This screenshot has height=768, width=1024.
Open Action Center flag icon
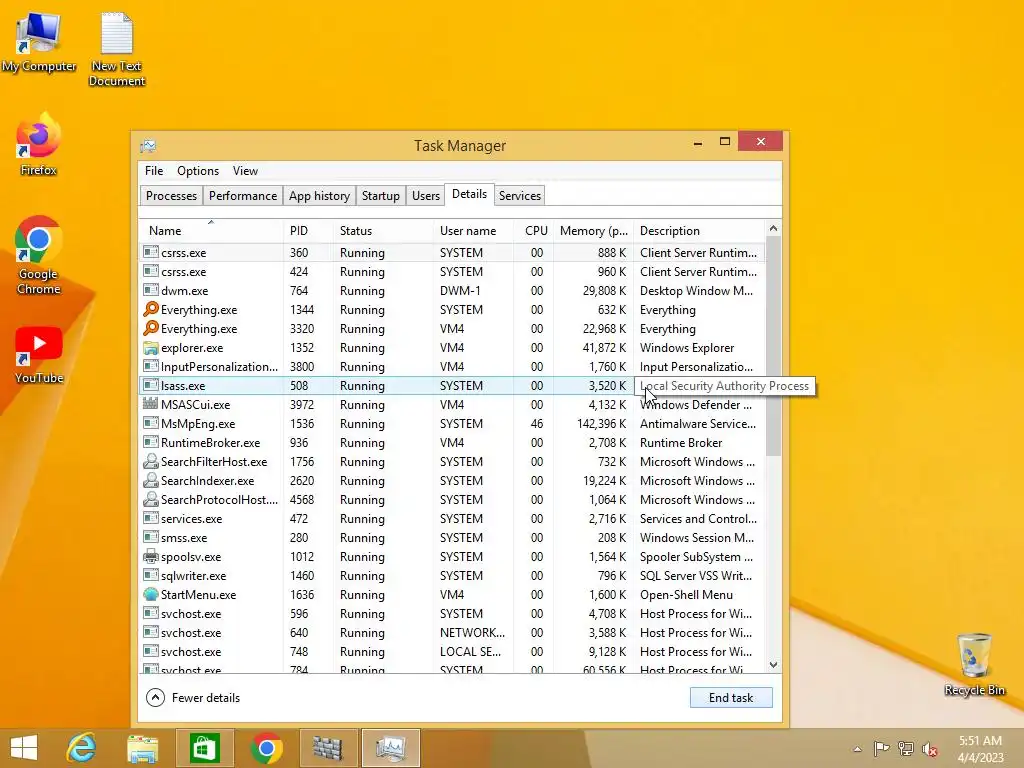881,748
